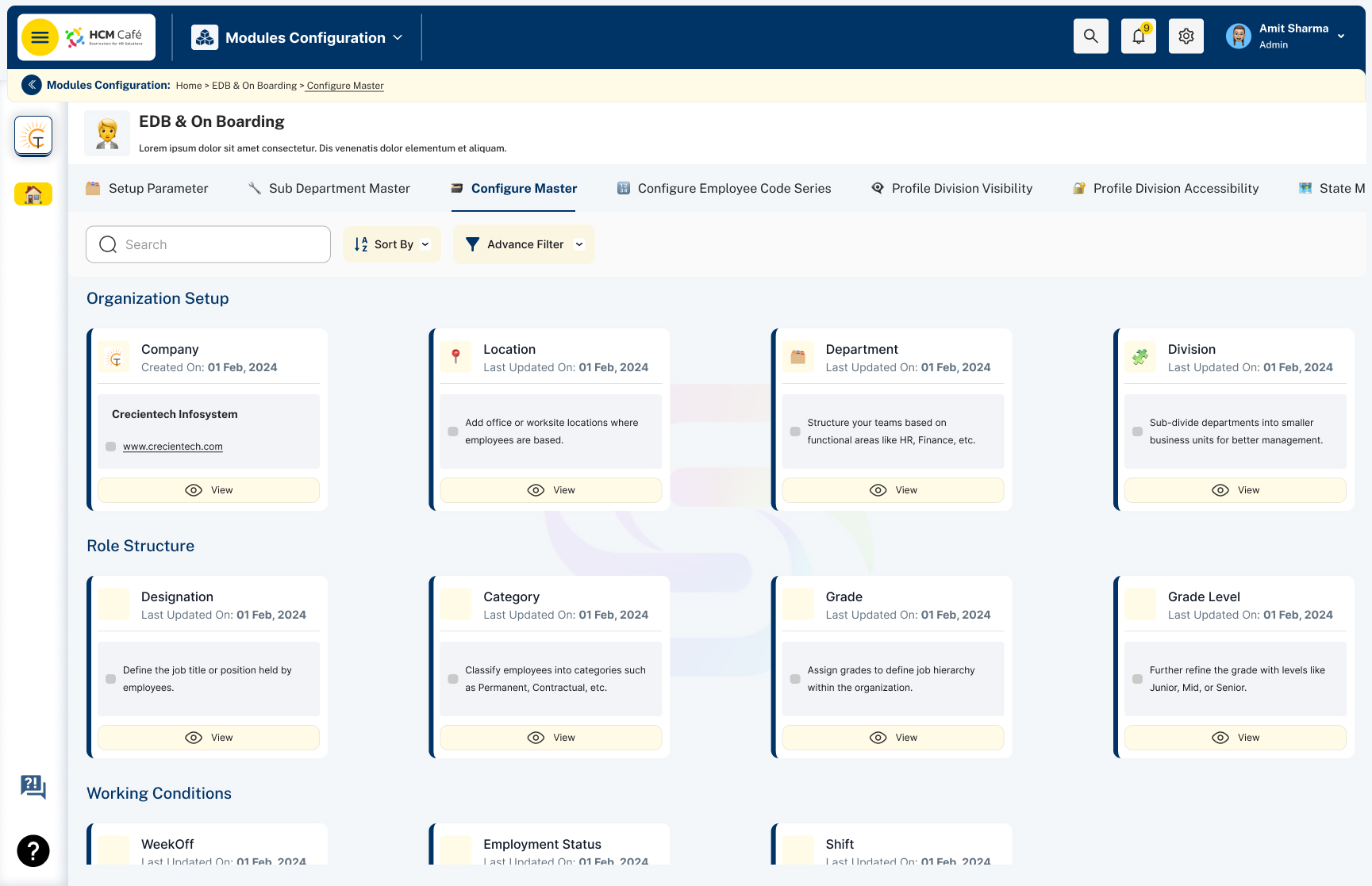Click the Grade Level card icon placeholder
1372x886 pixels.
(1140, 604)
